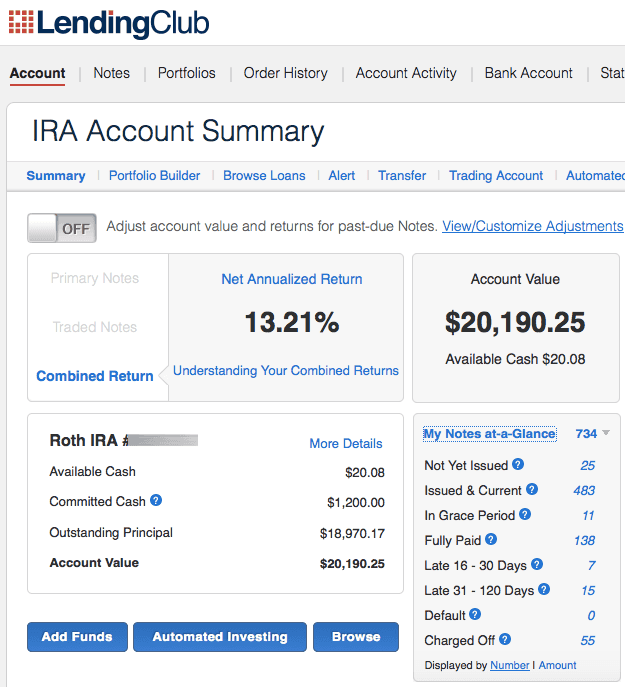This screenshot has height=687, width=625.
Task: Go to Browse Loans sub-tab
Action: (264, 176)
